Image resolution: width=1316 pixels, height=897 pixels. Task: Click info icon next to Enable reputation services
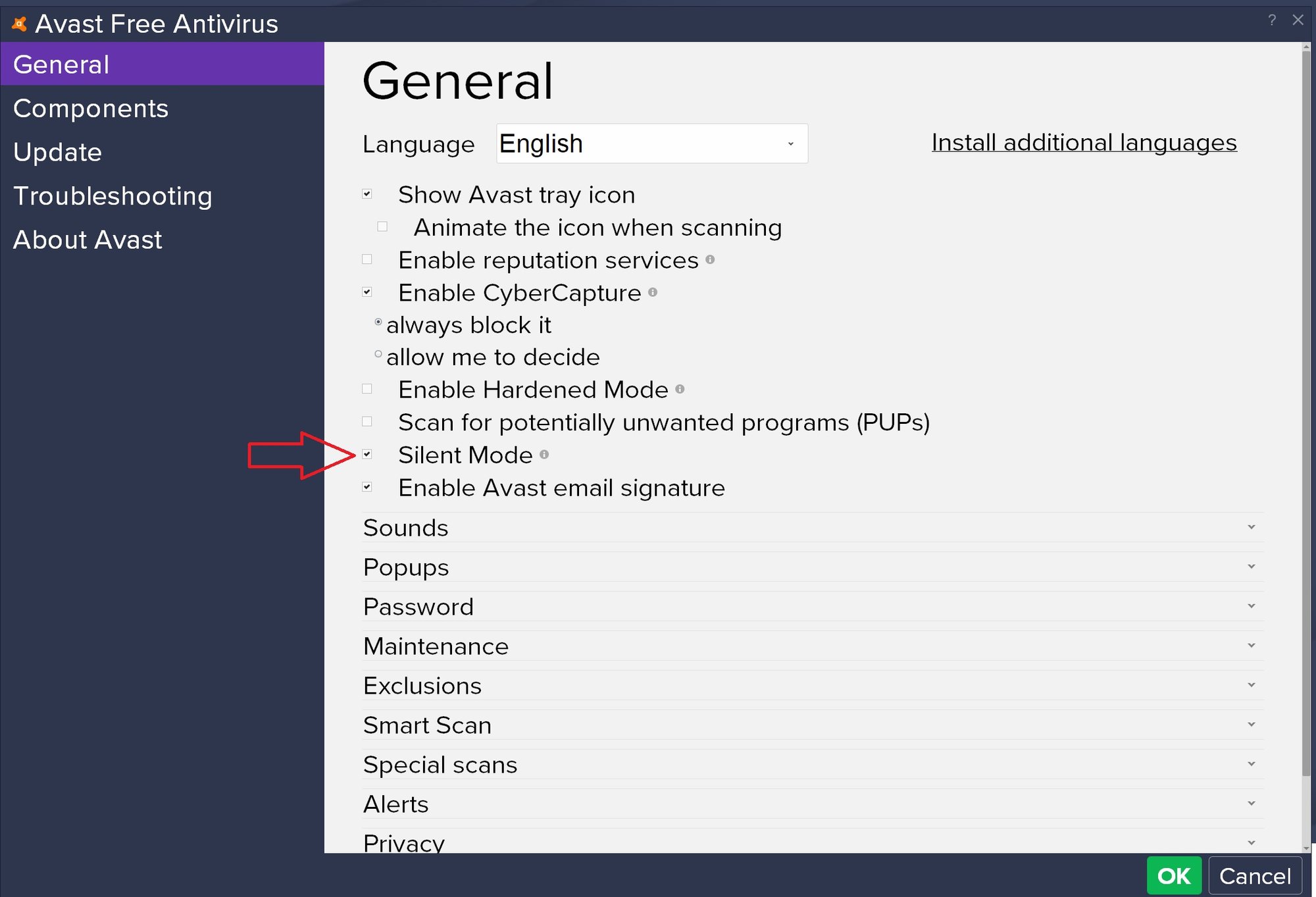pos(710,259)
